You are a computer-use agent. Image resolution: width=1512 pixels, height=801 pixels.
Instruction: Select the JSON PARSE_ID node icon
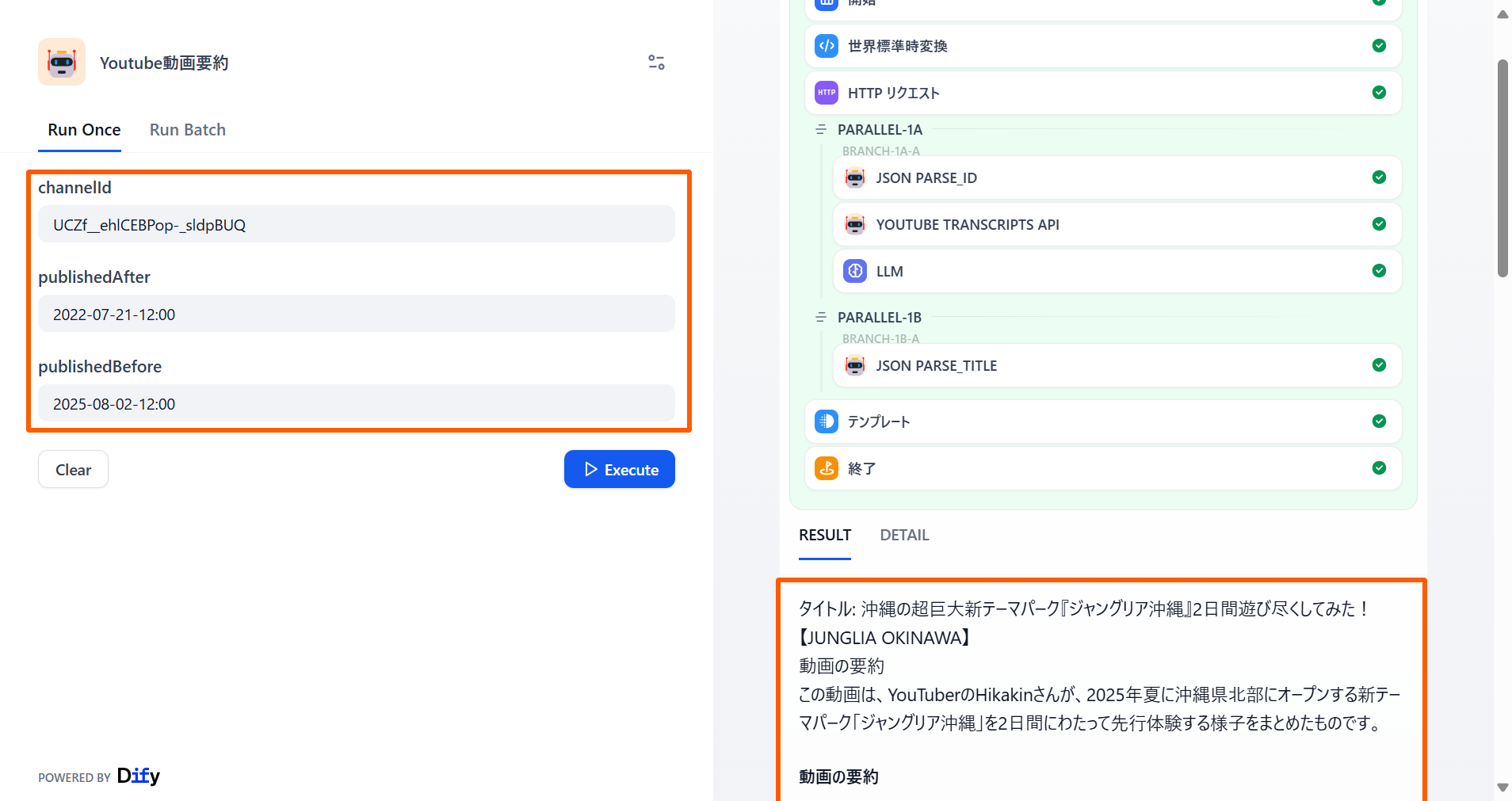854,177
